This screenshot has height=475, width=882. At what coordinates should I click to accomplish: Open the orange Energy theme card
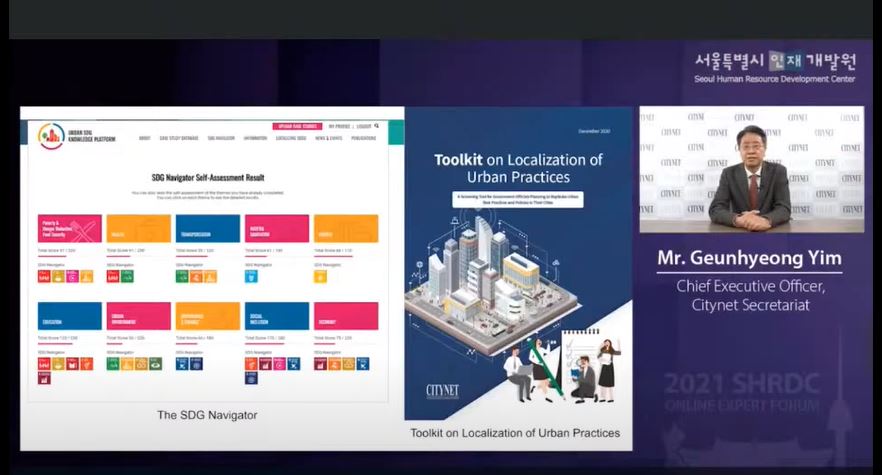(346, 228)
